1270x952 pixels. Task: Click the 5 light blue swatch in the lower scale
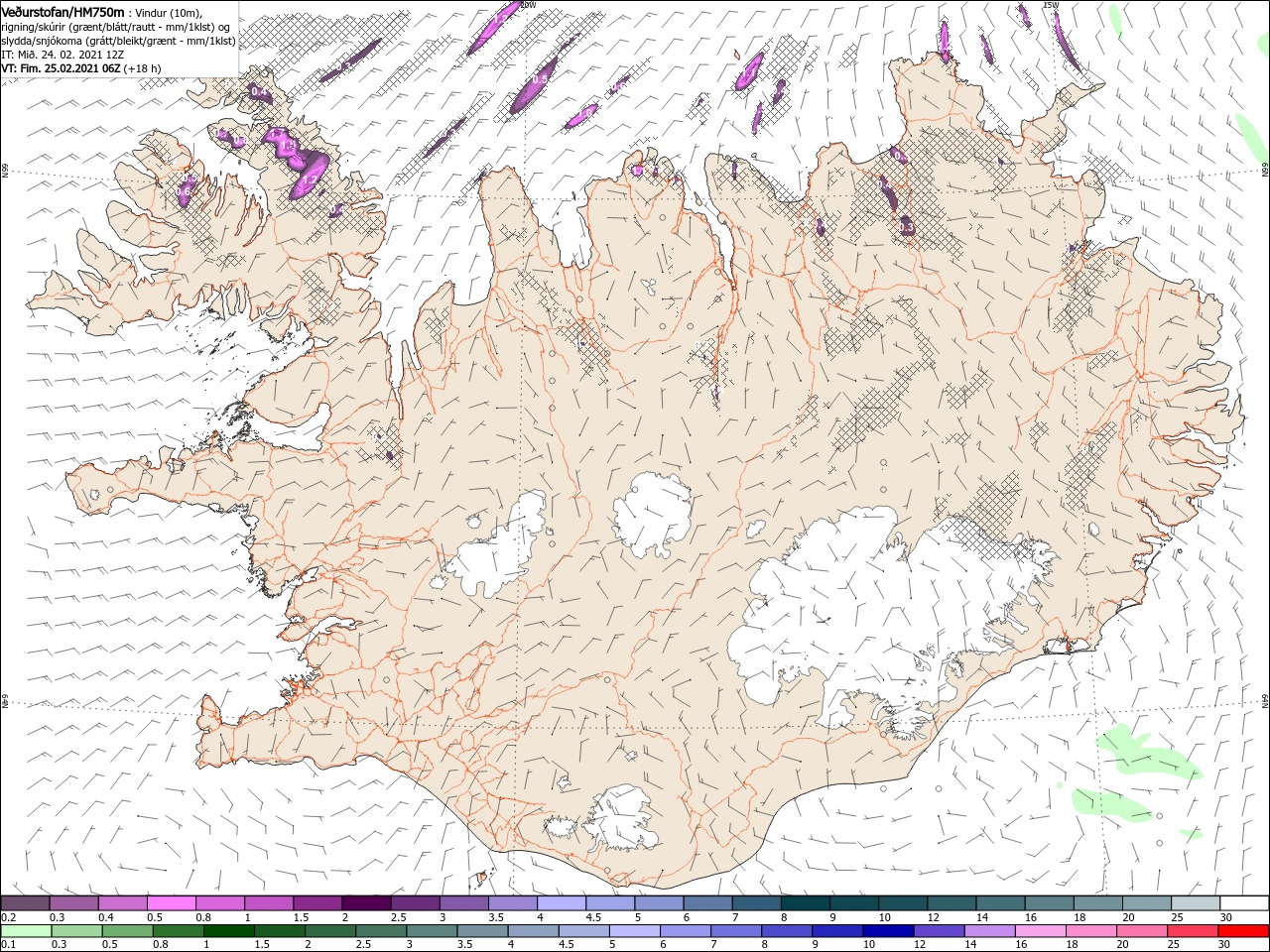[x=634, y=931]
